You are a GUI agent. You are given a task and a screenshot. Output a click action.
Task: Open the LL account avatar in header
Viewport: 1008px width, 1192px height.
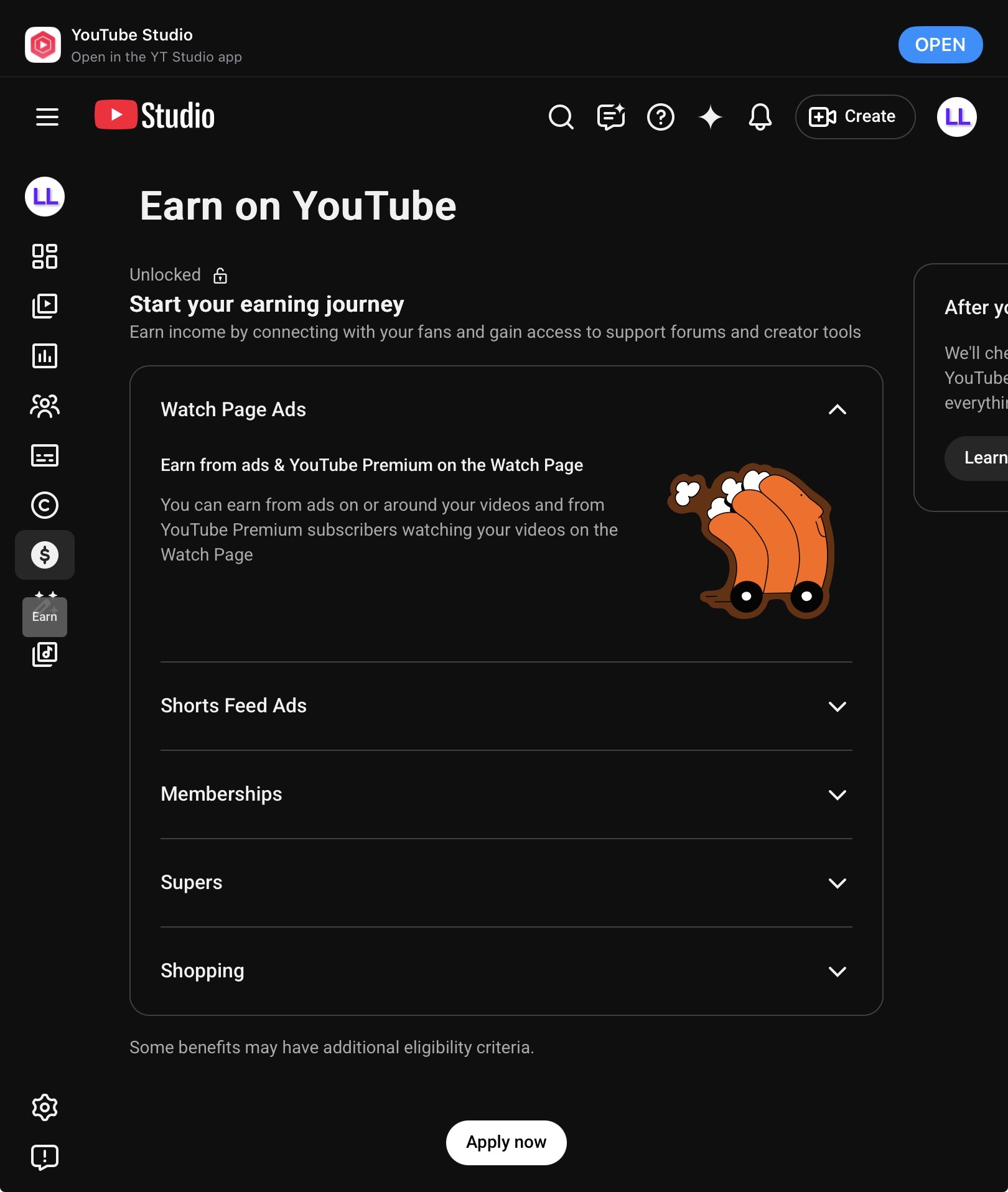click(x=957, y=116)
